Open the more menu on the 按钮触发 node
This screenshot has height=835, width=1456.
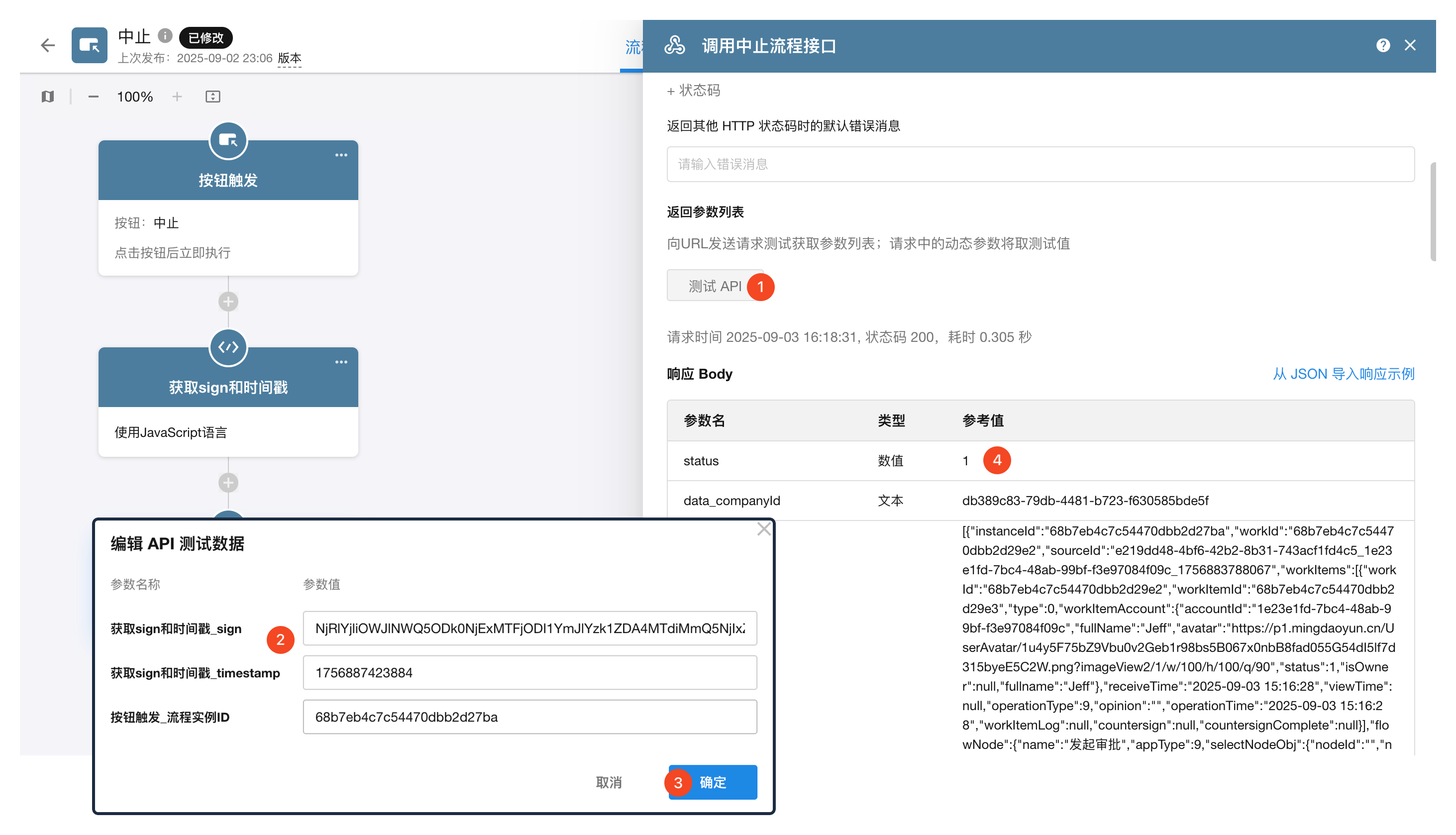(x=341, y=155)
